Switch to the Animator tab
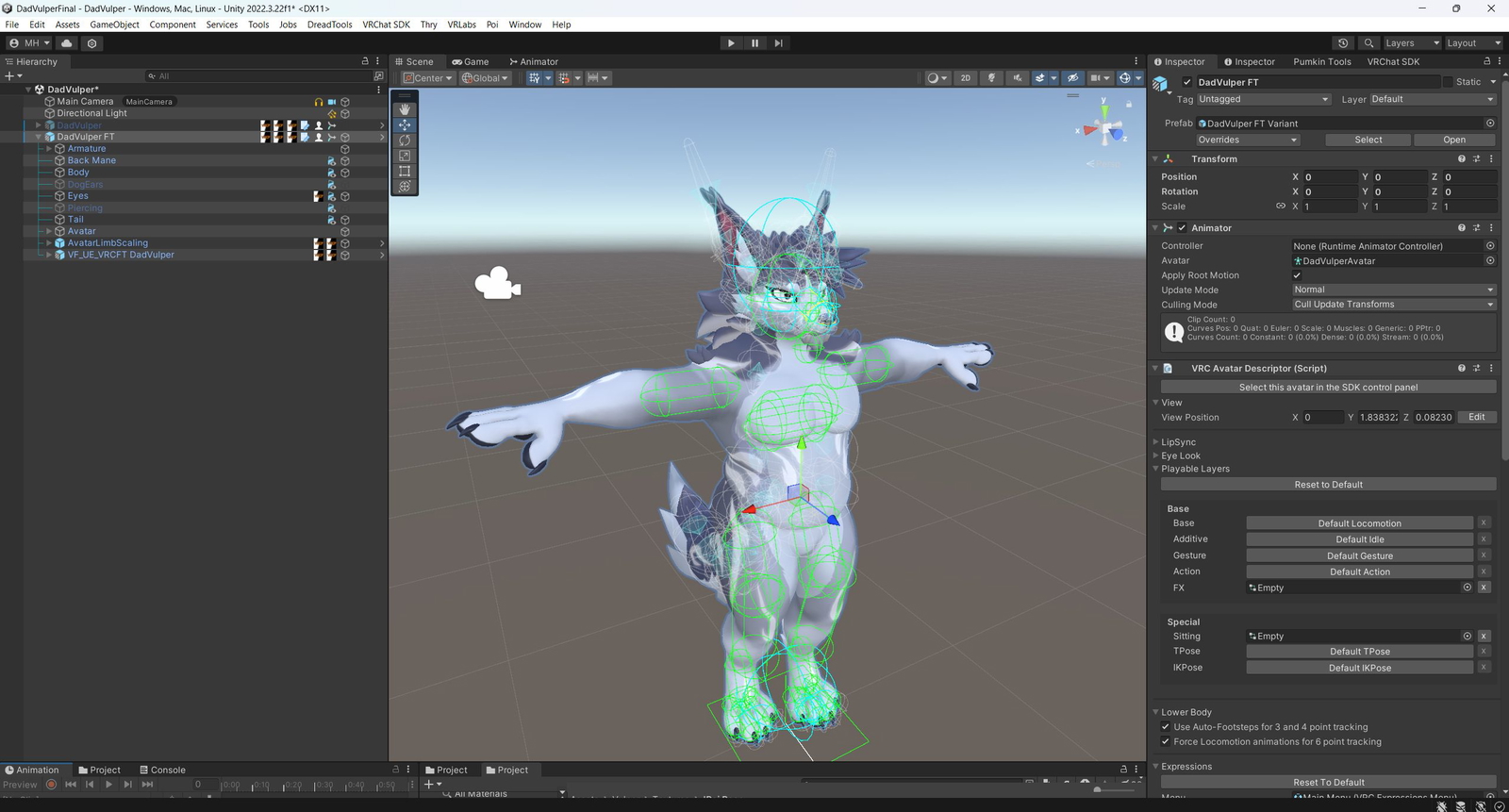 pyautogui.click(x=534, y=62)
